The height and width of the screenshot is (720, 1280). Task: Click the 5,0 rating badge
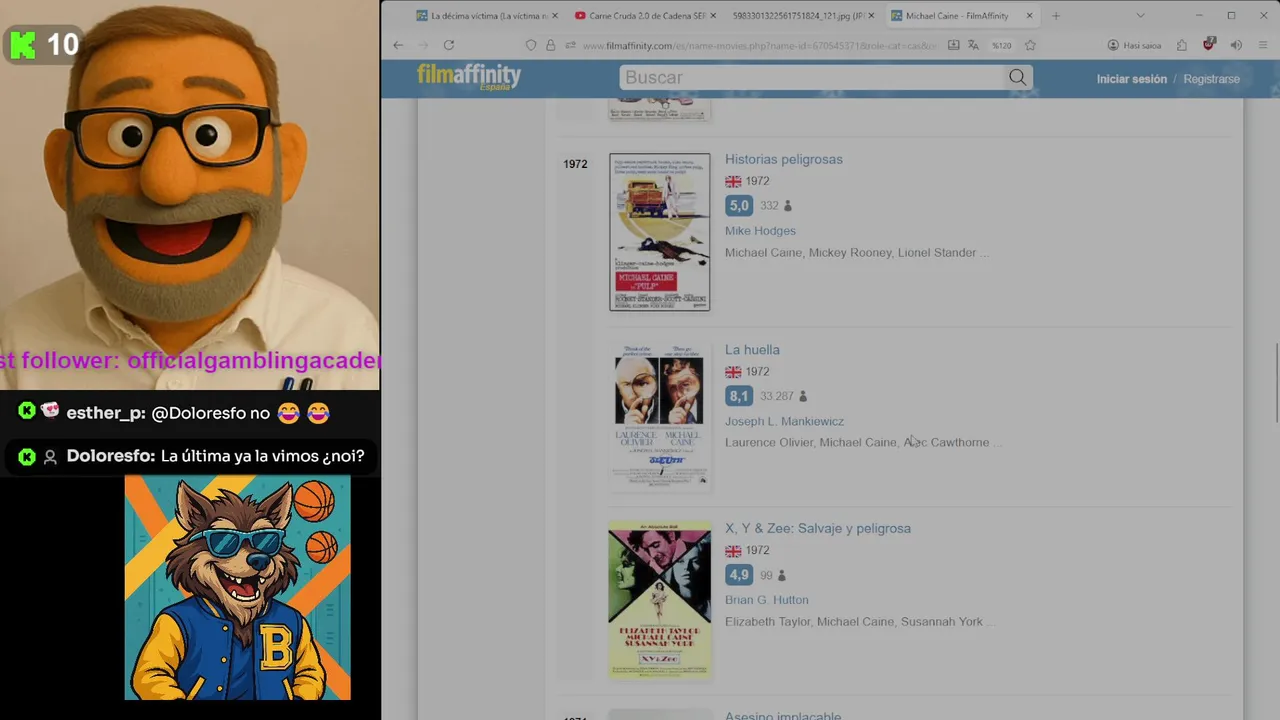pos(738,206)
